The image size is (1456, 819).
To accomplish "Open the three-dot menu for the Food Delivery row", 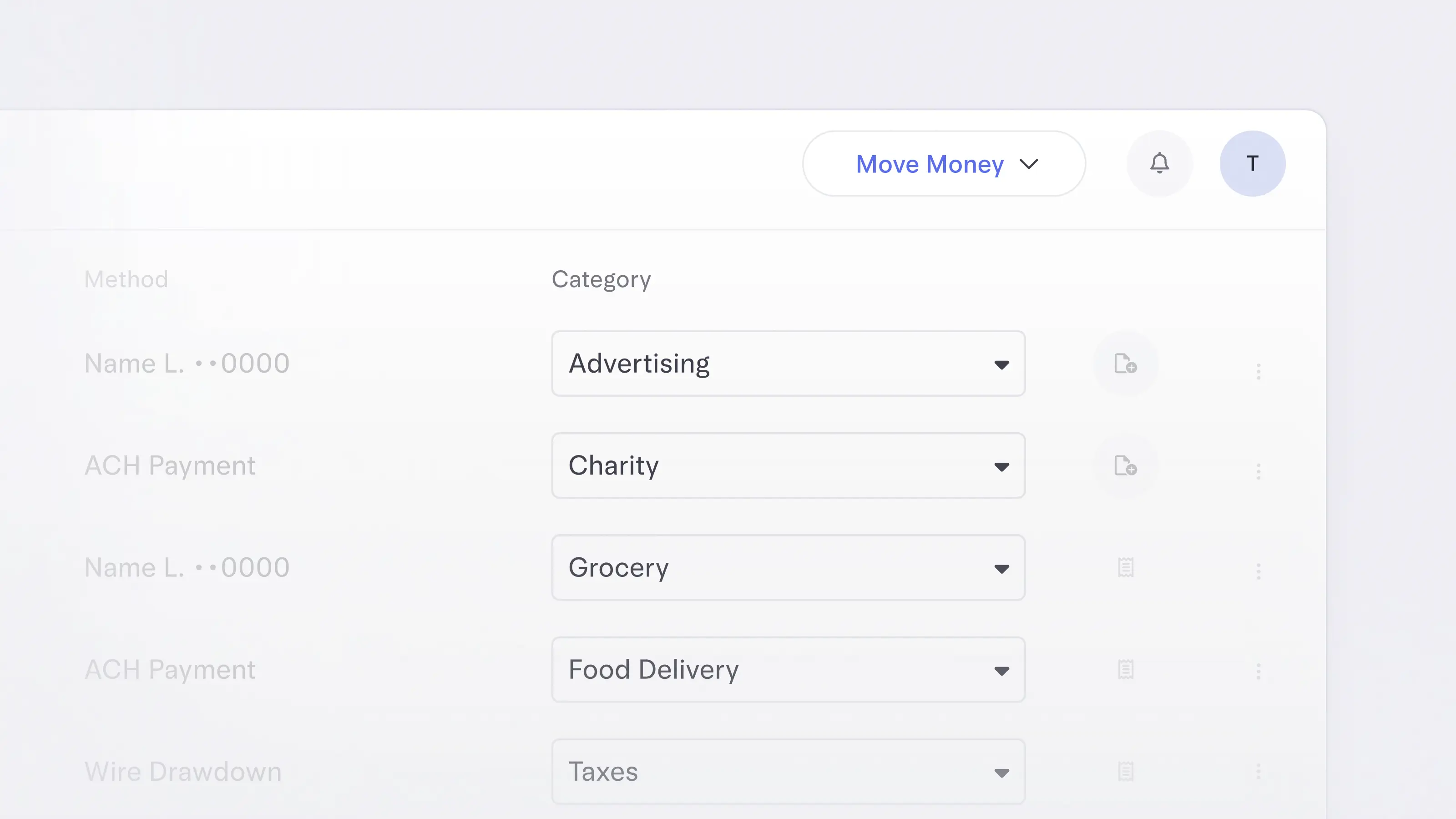I will tap(1259, 672).
